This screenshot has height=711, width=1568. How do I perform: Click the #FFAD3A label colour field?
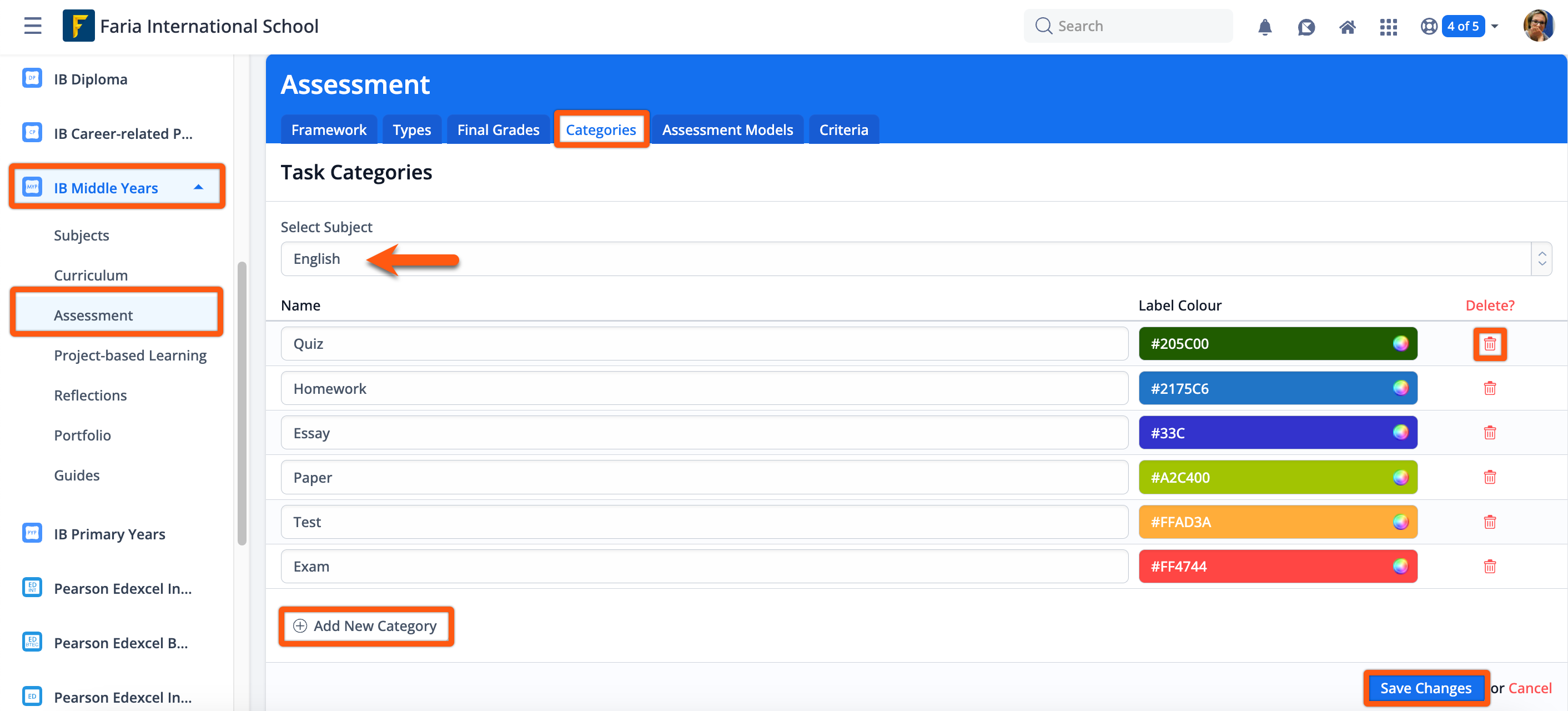click(x=1278, y=522)
